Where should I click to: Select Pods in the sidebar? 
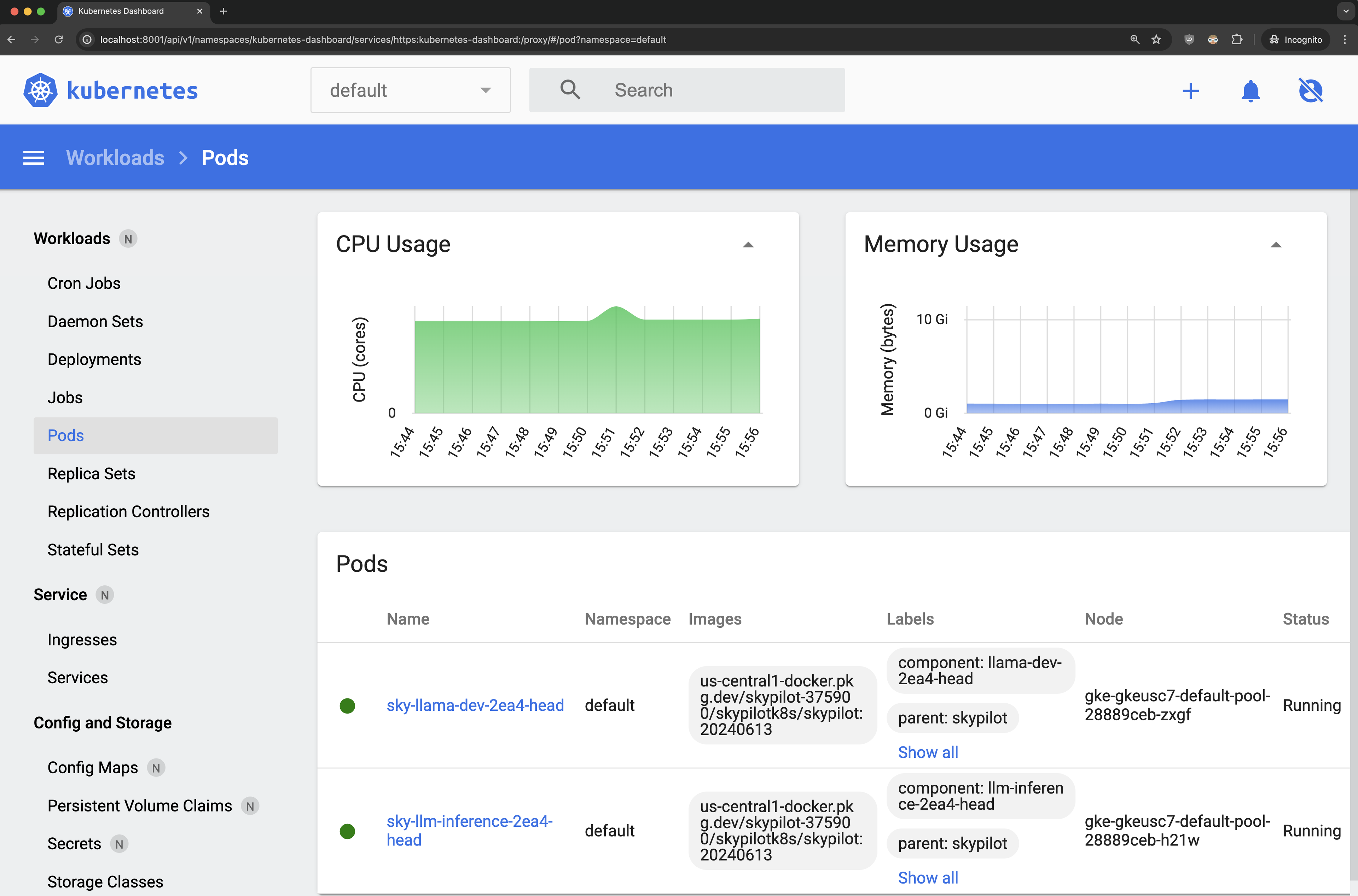pyautogui.click(x=156, y=435)
